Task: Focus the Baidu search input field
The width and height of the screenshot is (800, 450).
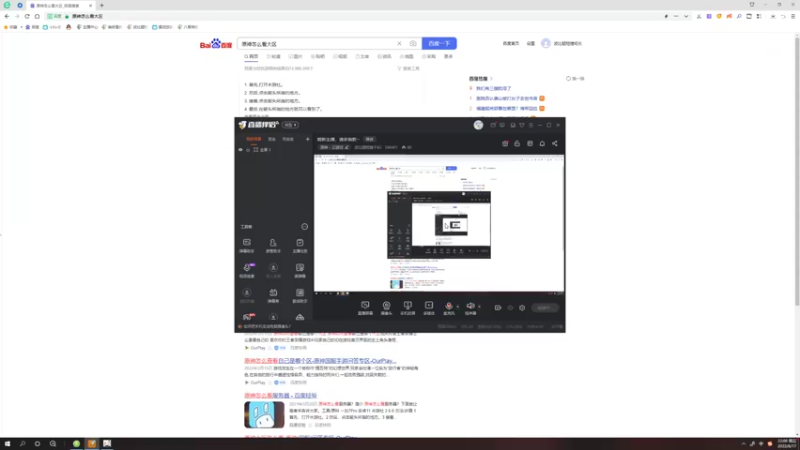Action: (316, 44)
